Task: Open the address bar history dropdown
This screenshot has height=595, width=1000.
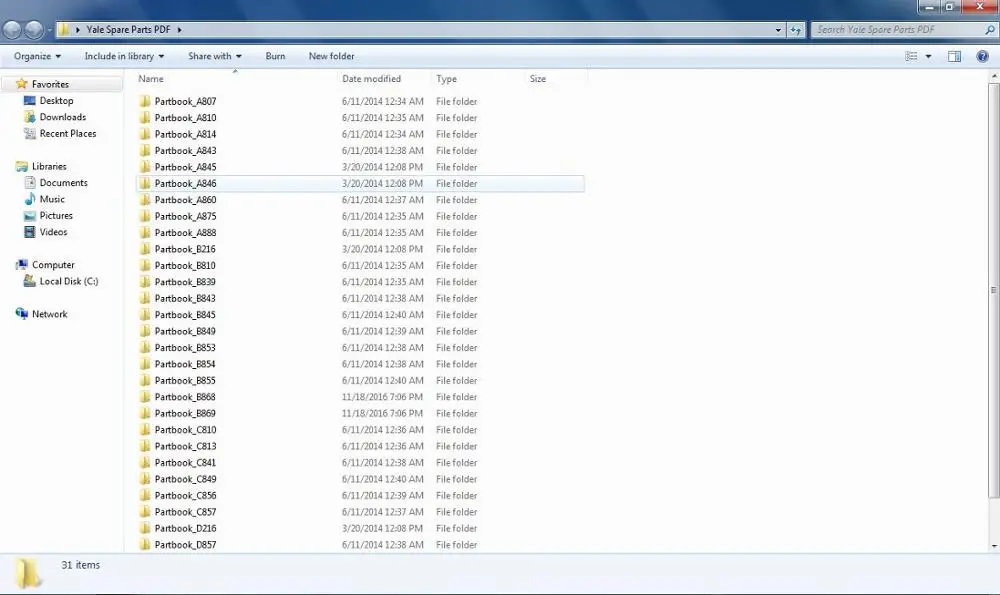Action: tap(778, 29)
